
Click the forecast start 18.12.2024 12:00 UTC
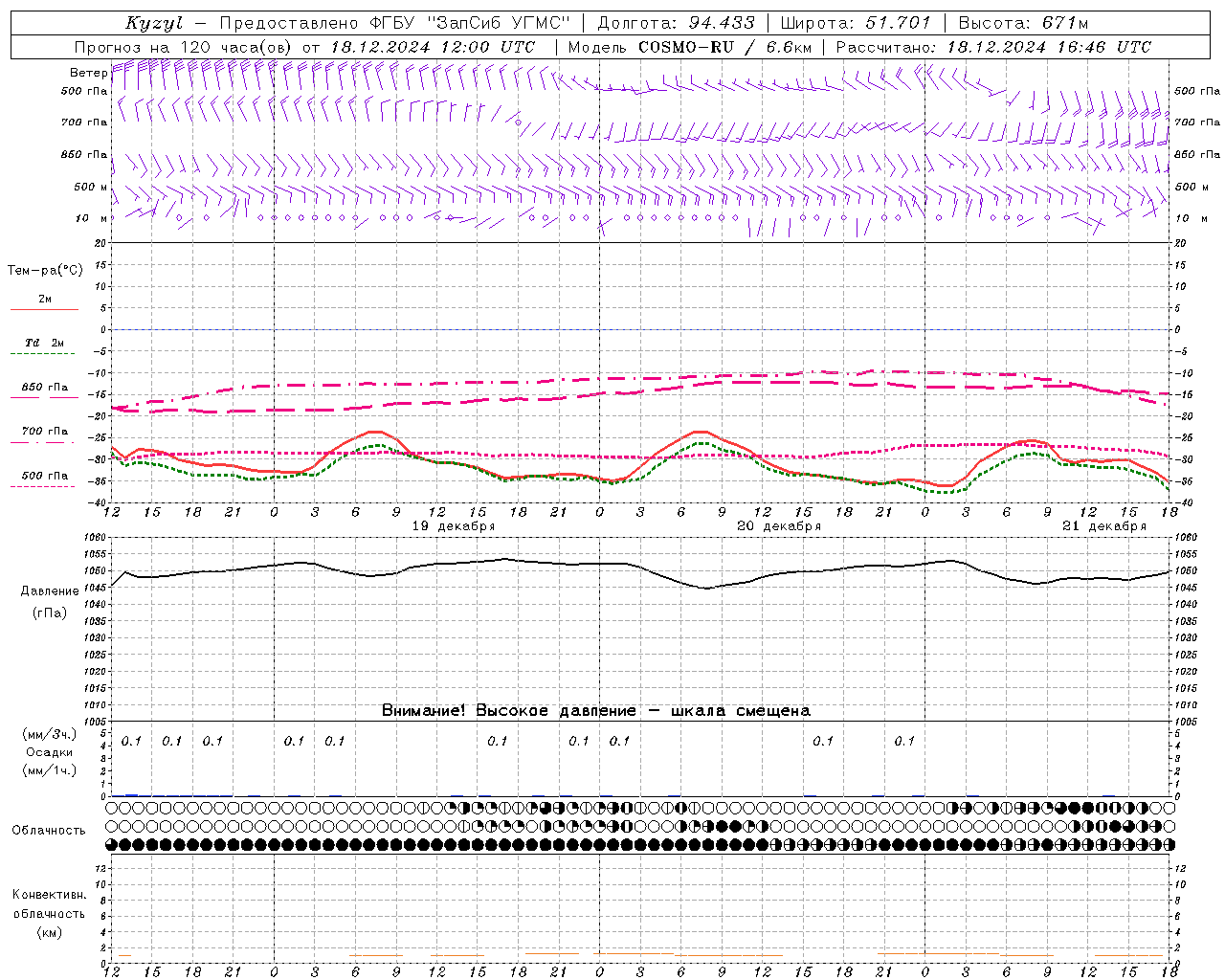click(433, 47)
